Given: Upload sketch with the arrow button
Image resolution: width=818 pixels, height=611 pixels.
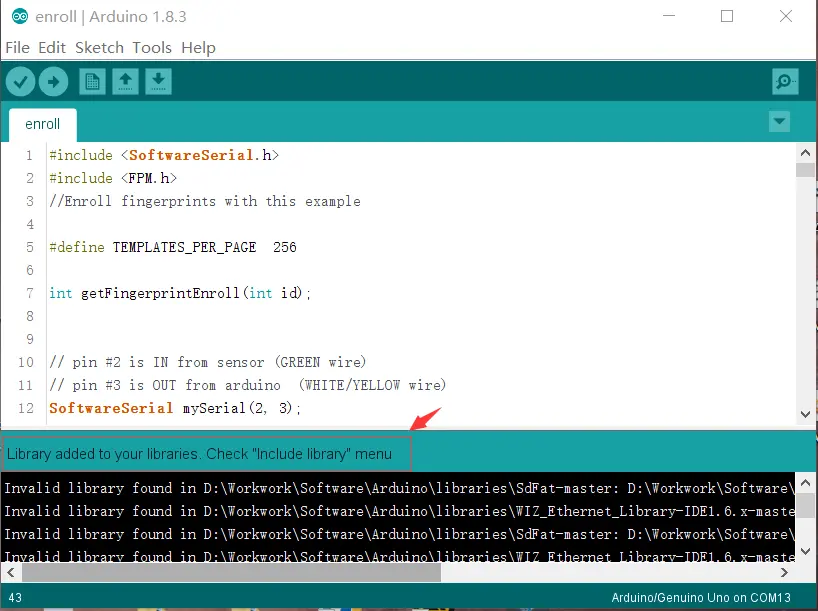Looking at the screenshot, I should [53, 81].
